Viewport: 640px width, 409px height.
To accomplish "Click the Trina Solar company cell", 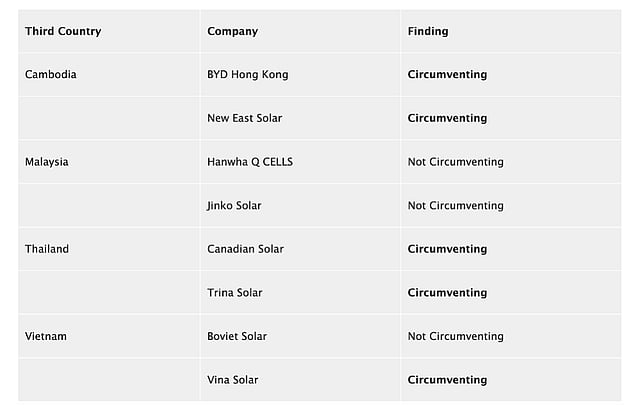I will click(x=235, y=293).
